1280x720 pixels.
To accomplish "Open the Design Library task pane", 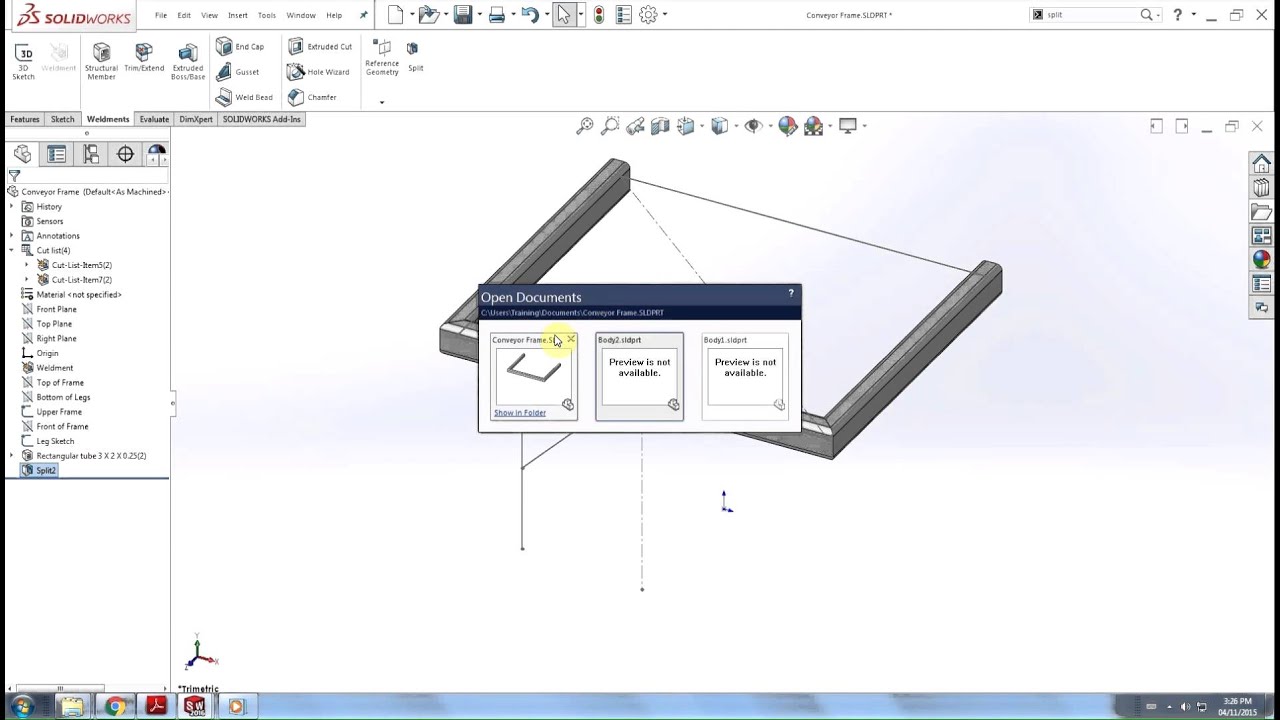I will [1262, 188].
